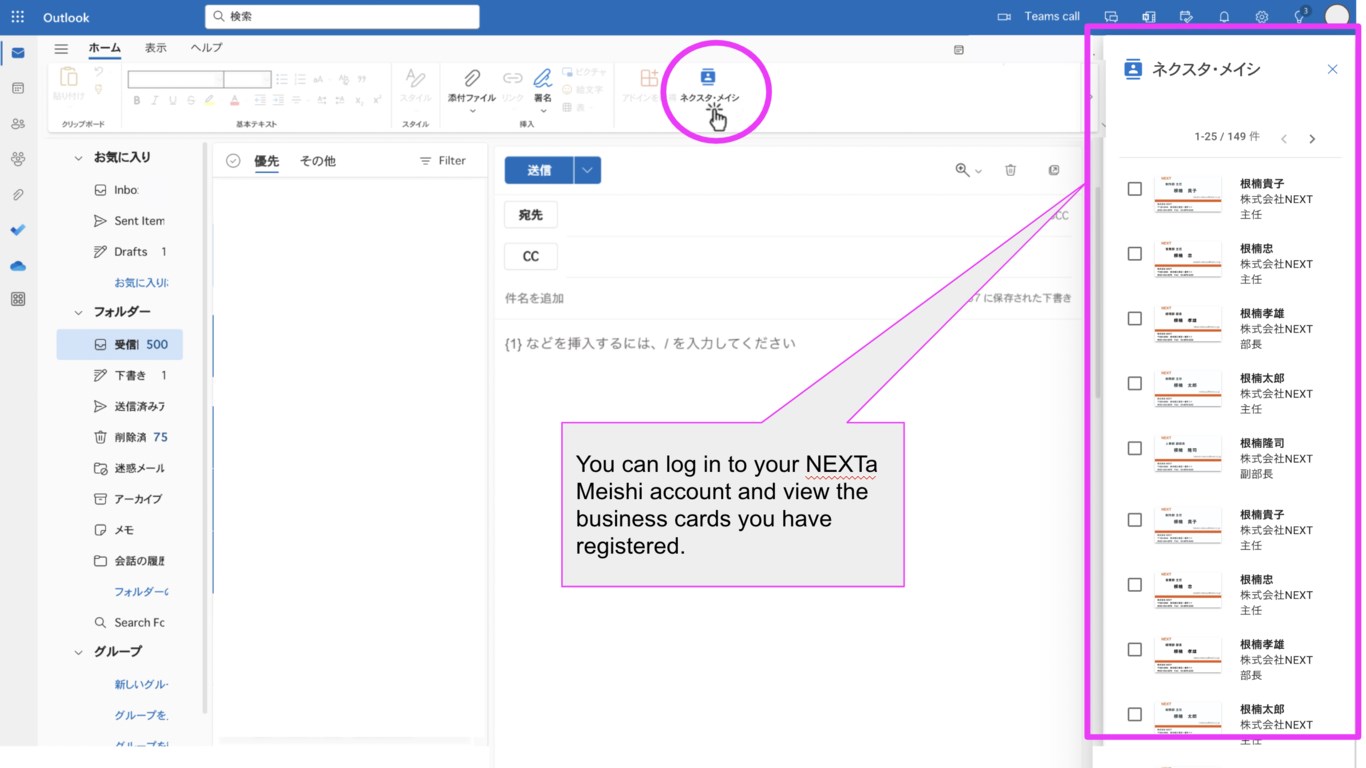Switch to the ホーム ribbon tab

(104, 48)
